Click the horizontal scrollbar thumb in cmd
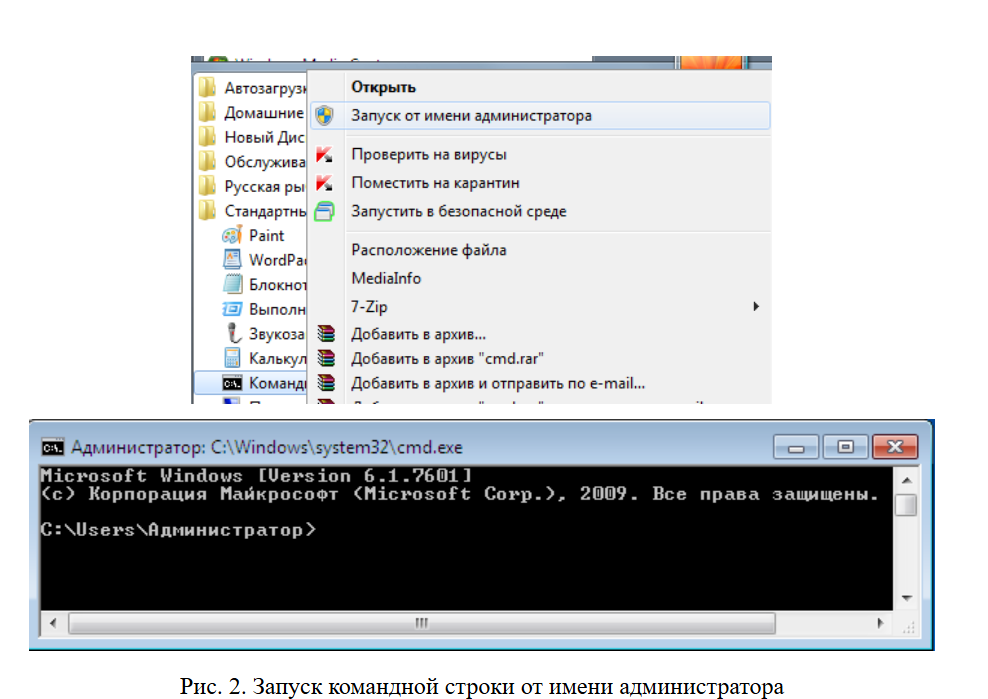This screenshot has height=699, width=988. (421, 622)
